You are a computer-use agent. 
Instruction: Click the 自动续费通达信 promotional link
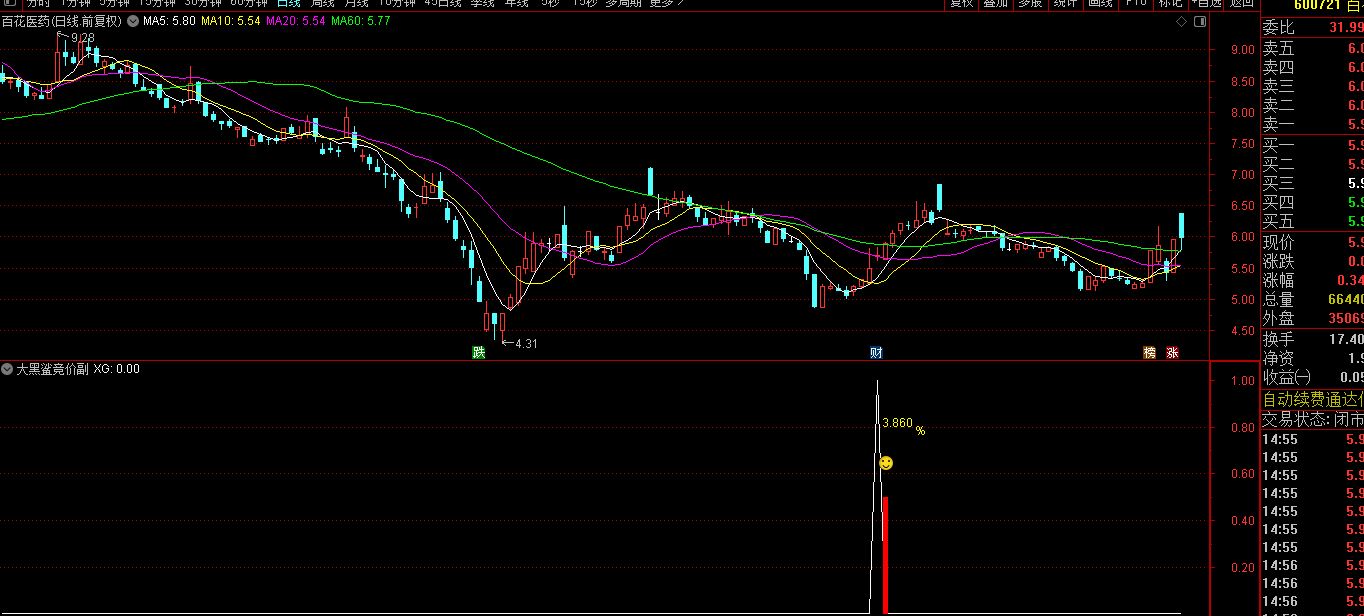tap(1312, 399)
